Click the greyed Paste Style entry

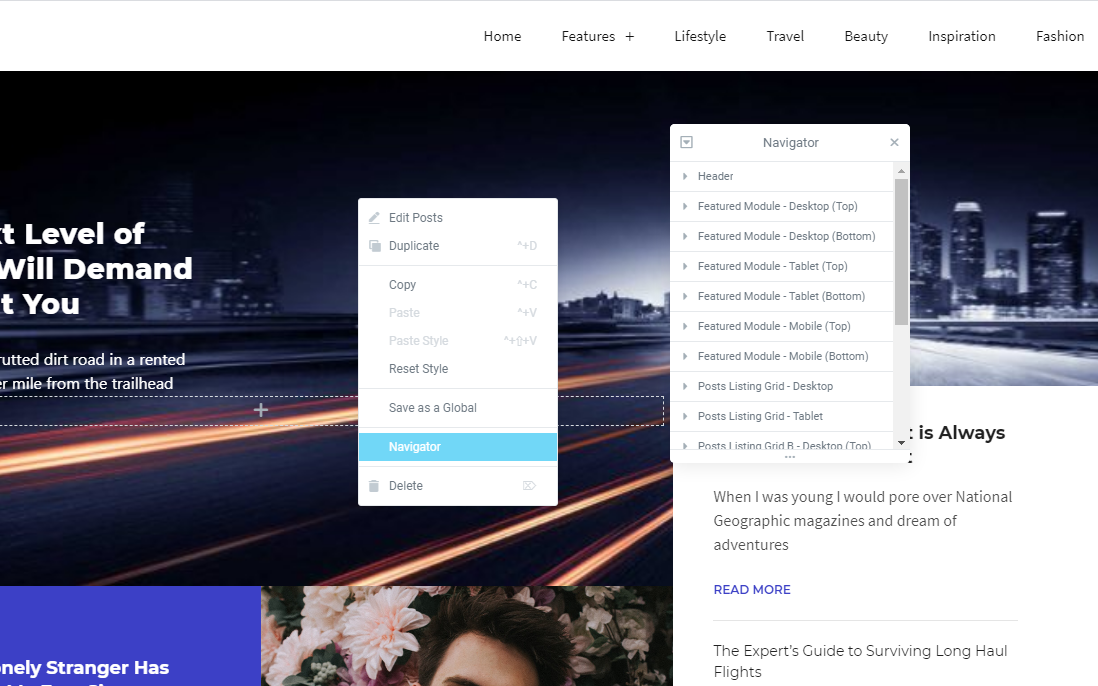458,341
